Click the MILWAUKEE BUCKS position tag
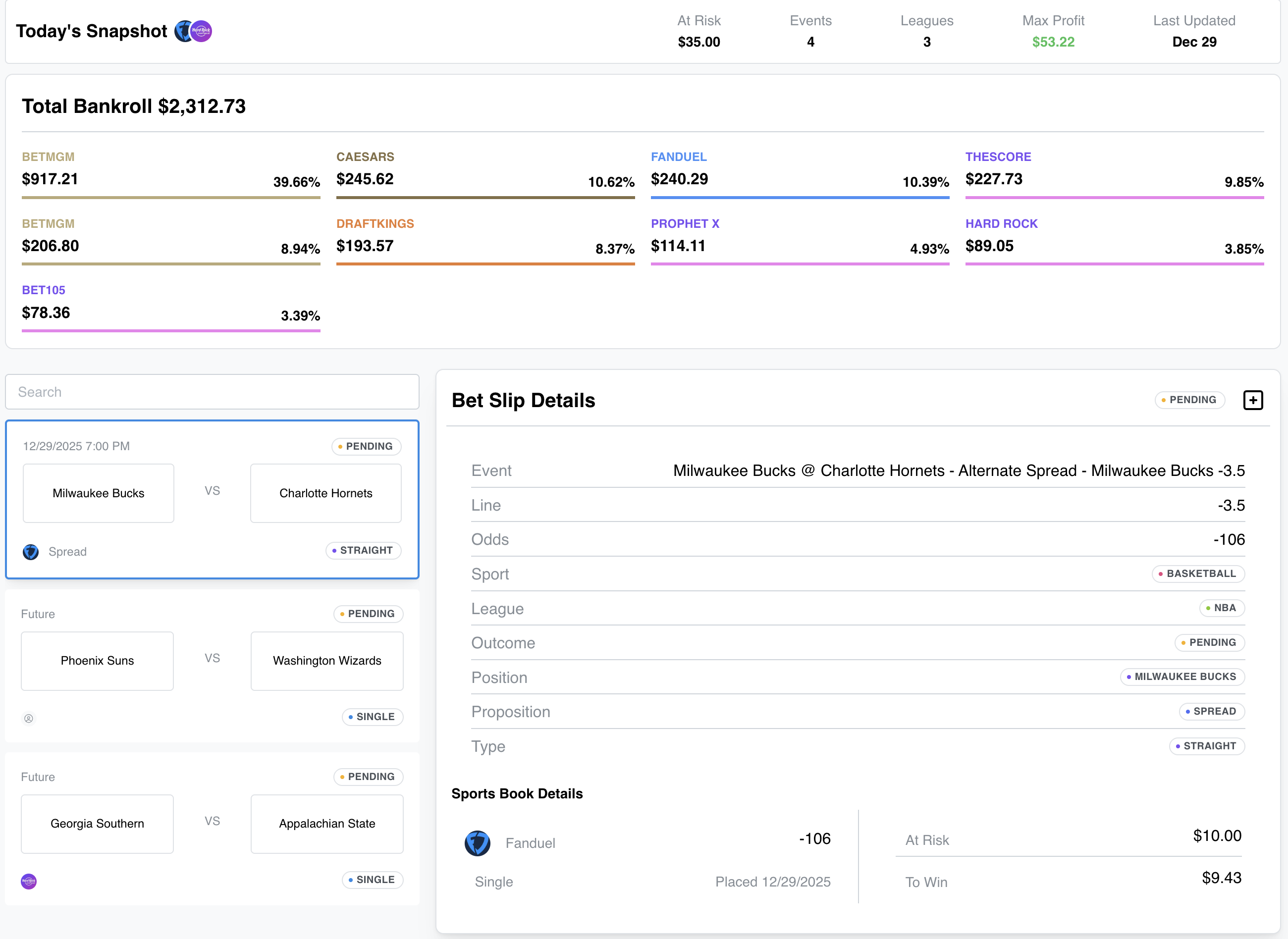 pos(1182,677)
